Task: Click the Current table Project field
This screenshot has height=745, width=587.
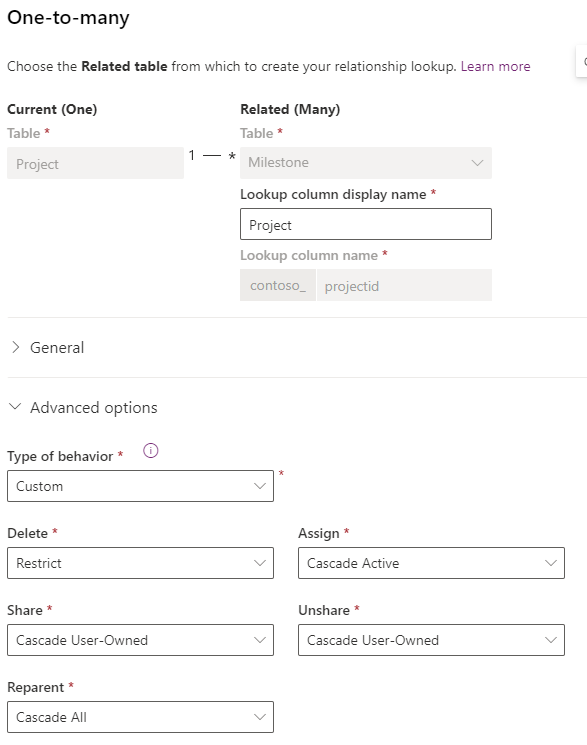Action: point(95,163)
